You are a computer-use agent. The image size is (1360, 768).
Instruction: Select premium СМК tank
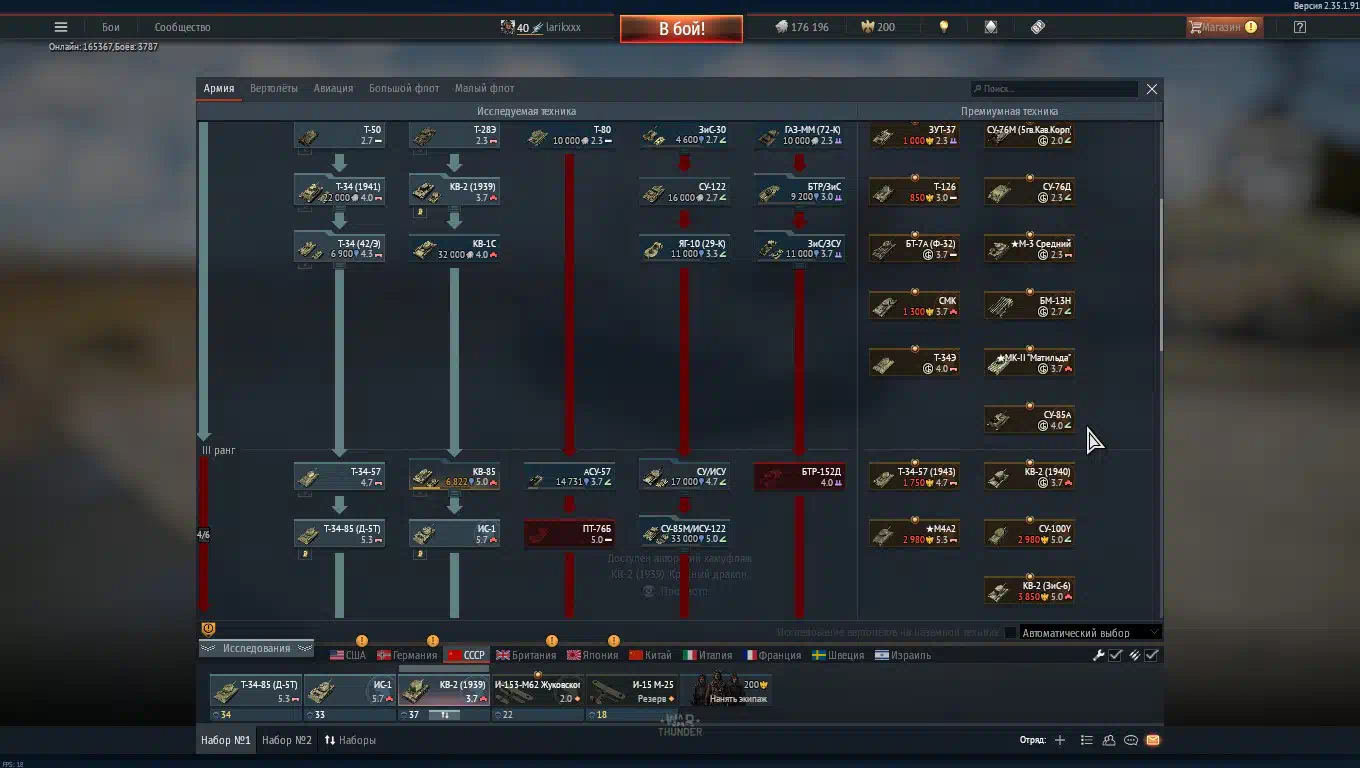[914, 305]
